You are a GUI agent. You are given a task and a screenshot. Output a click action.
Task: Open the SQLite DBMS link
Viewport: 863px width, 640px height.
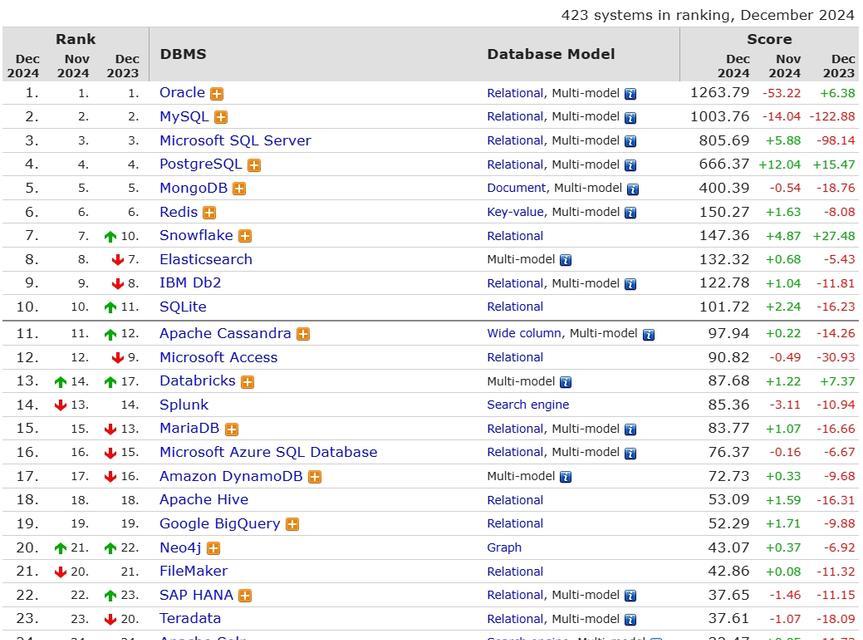(183, 307)
